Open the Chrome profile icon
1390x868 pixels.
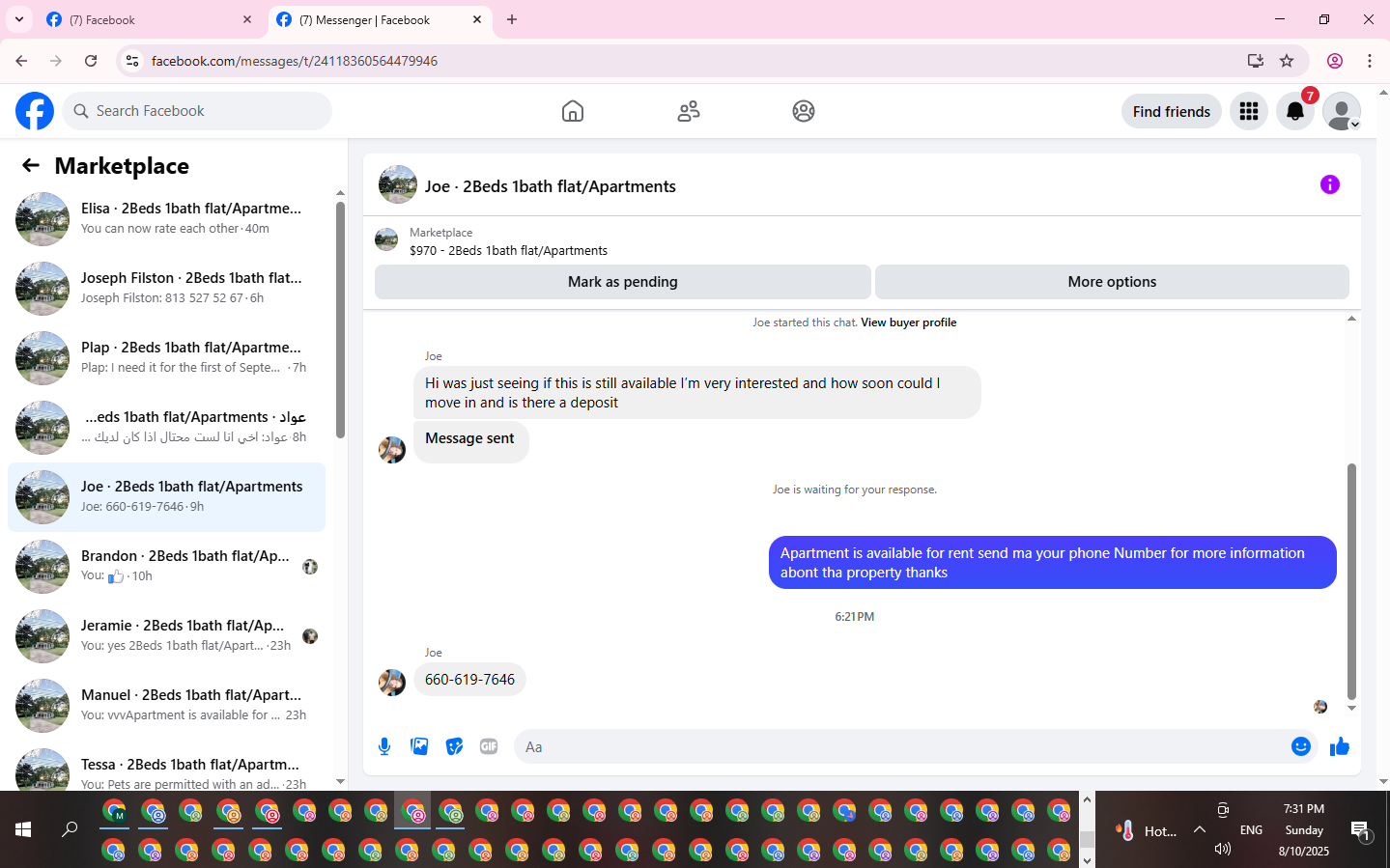pos(1335,61)
